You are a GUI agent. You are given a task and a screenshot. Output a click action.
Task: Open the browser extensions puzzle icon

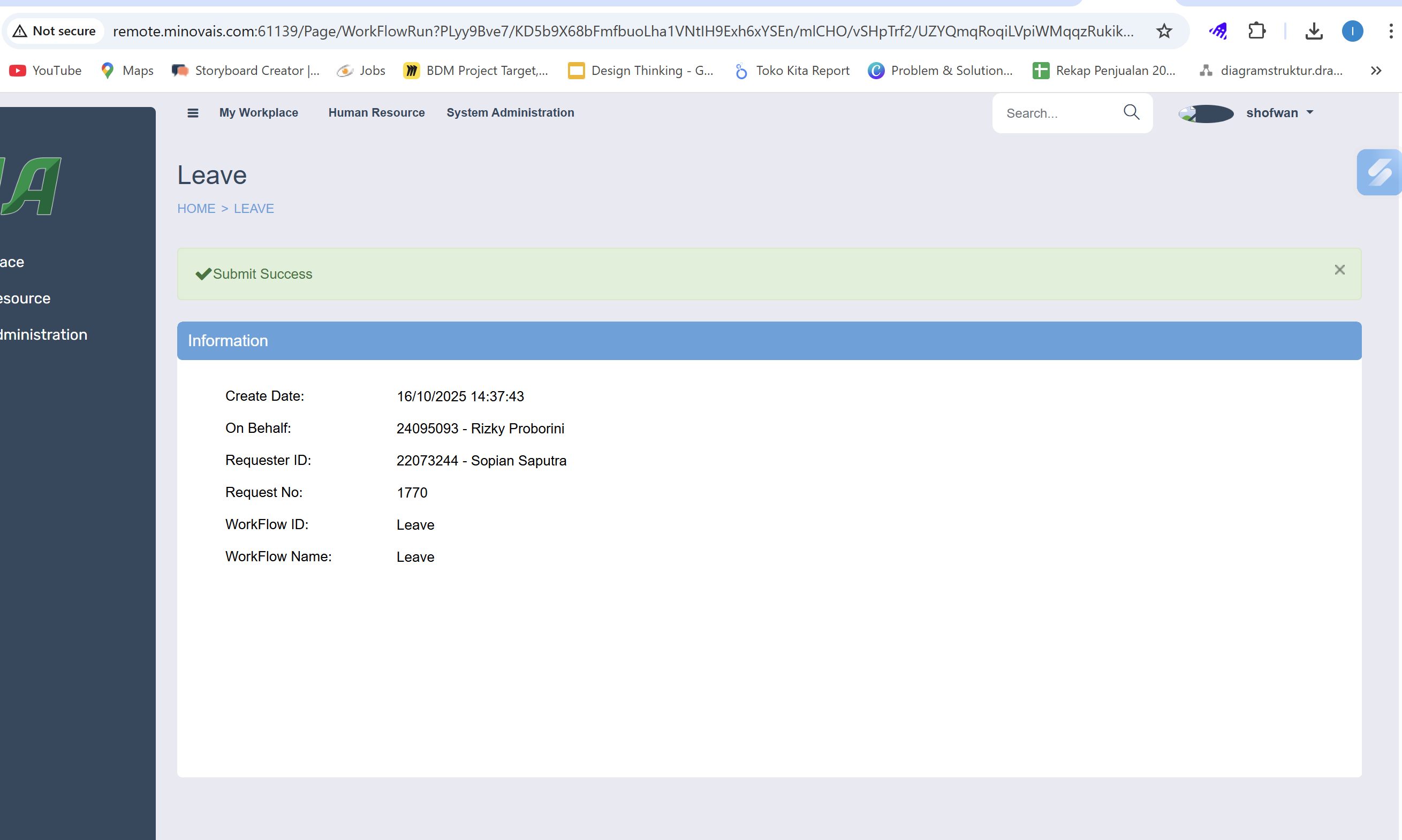pos(1256,31)
